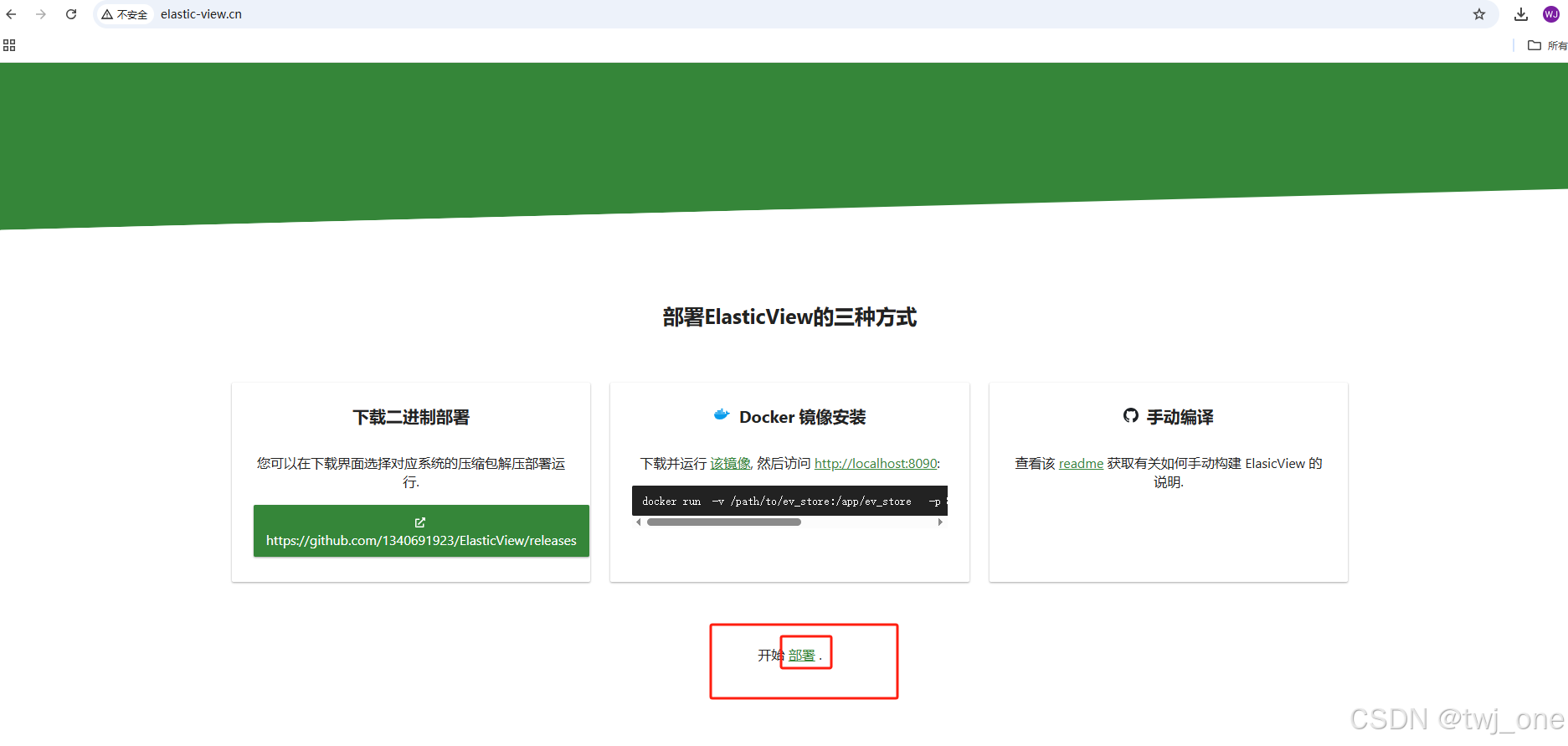This screenshot has height=746, width=1568.
Task: Click the docker run command code block
Action: coord(789,501)
